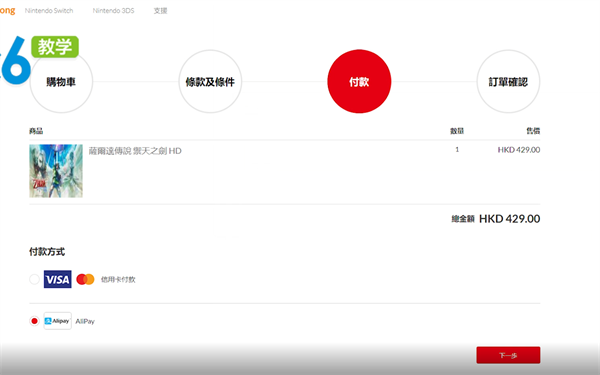Go to 購物車 step circle

[61, 82]
